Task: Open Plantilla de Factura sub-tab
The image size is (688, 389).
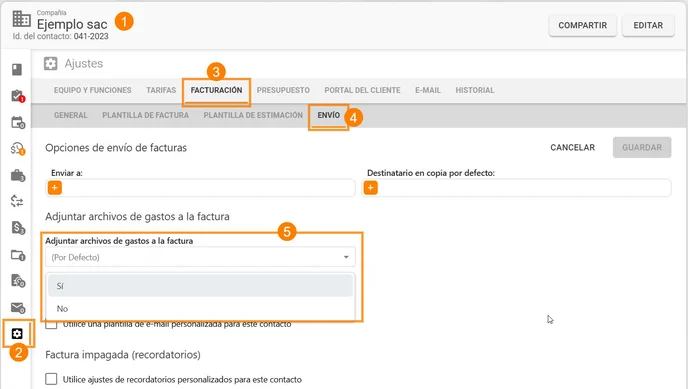Action: click(x=146, y=115)
